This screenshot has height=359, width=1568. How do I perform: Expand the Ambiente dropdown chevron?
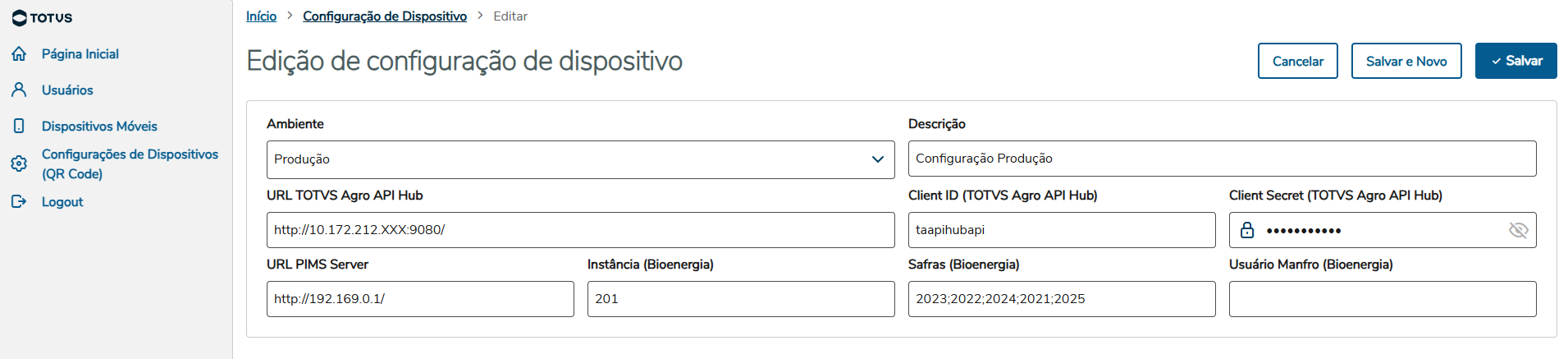[x=877, y=159]
